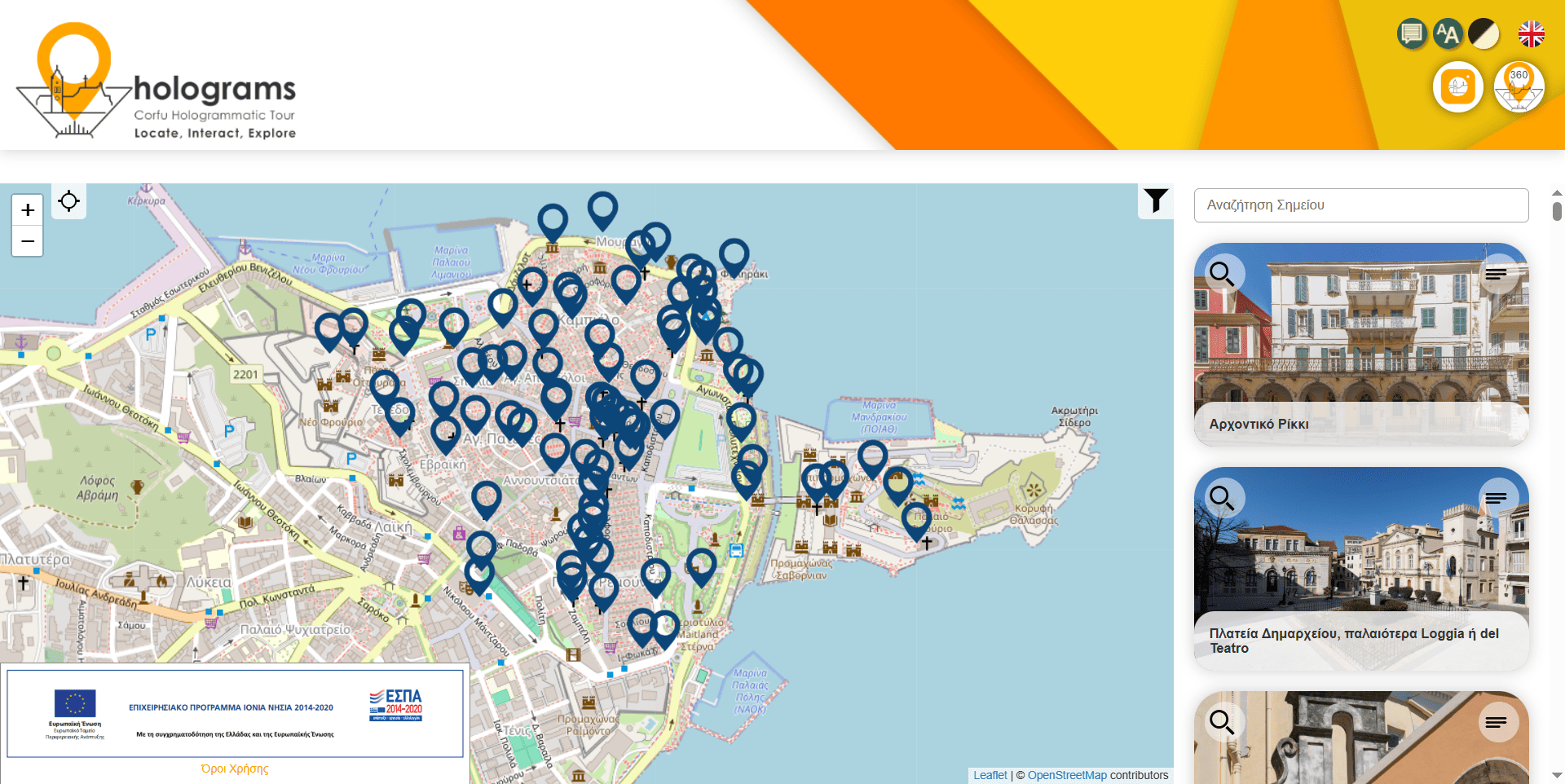Open the Πλατεία Δημαρχείου photo card
Screen dimensions: 1565x784
[x=1360, y=554]
